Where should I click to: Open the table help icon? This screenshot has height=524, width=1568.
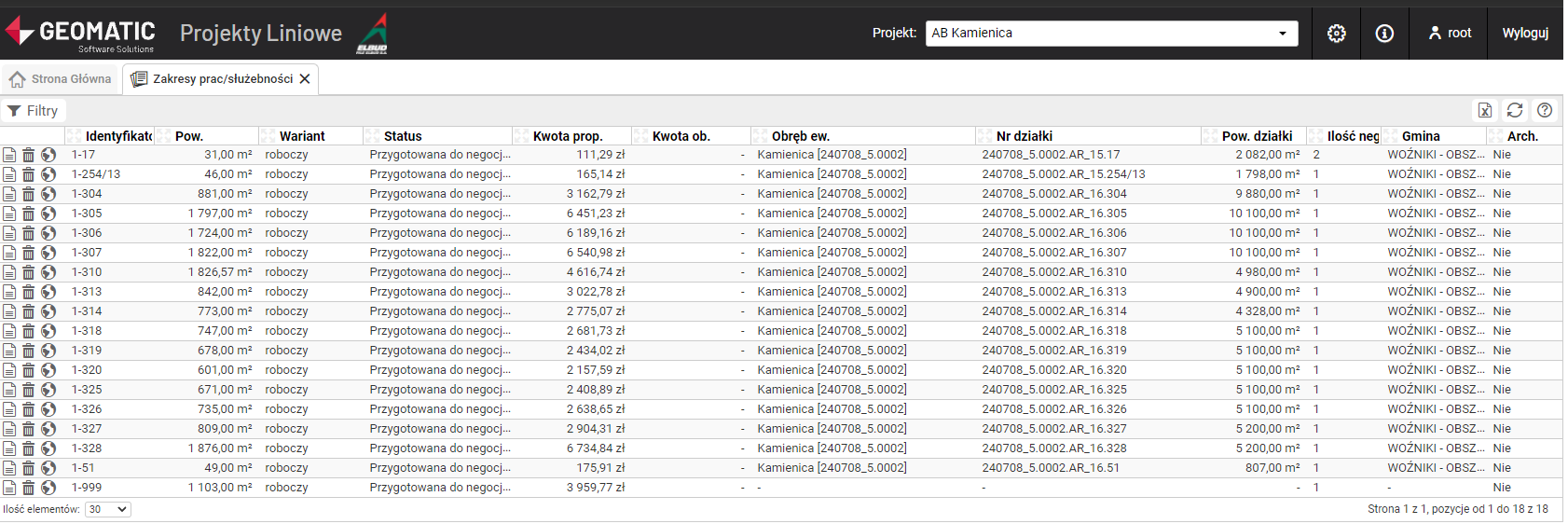(x=1545, y=110)
